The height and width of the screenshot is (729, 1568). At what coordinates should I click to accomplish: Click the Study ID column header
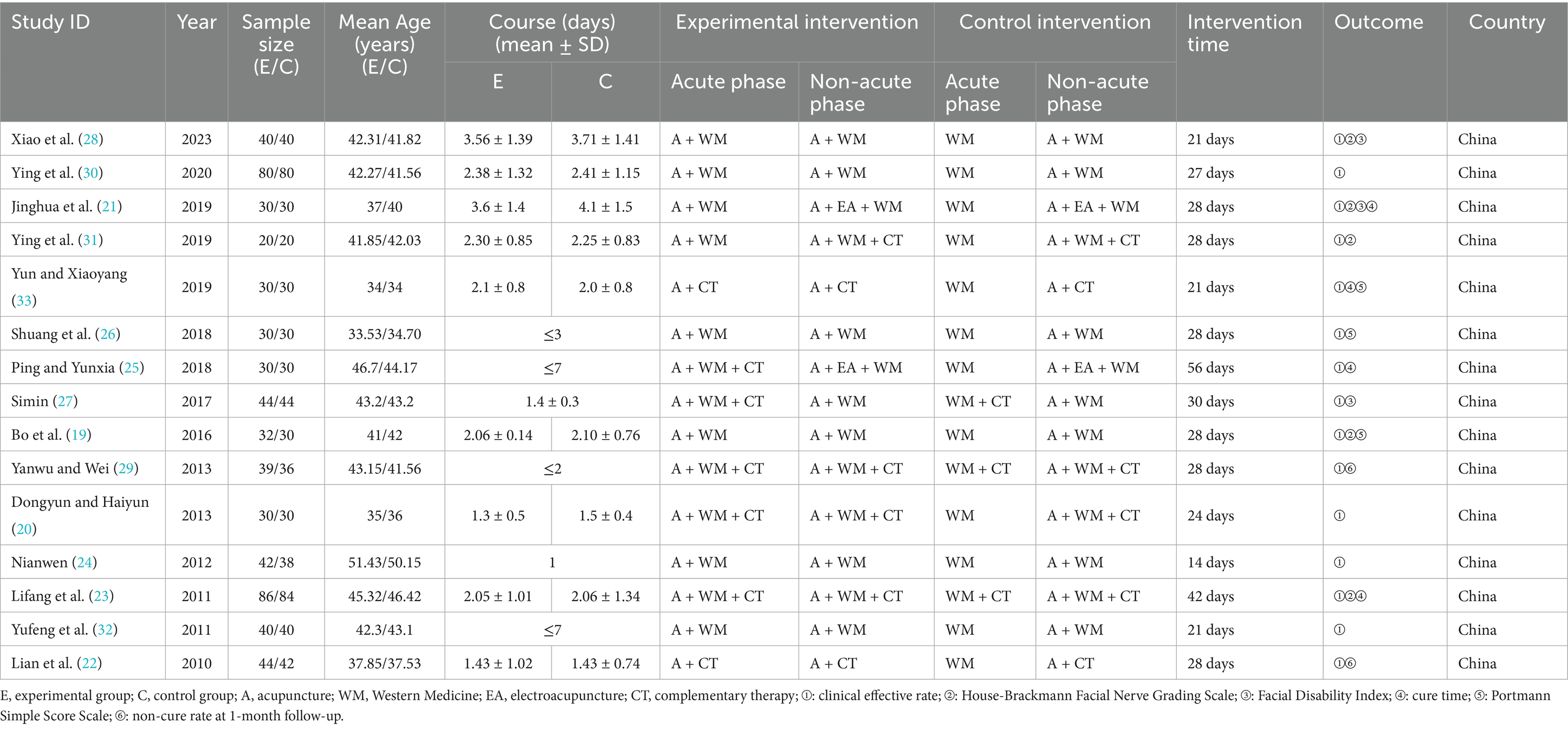coord(50,23)
